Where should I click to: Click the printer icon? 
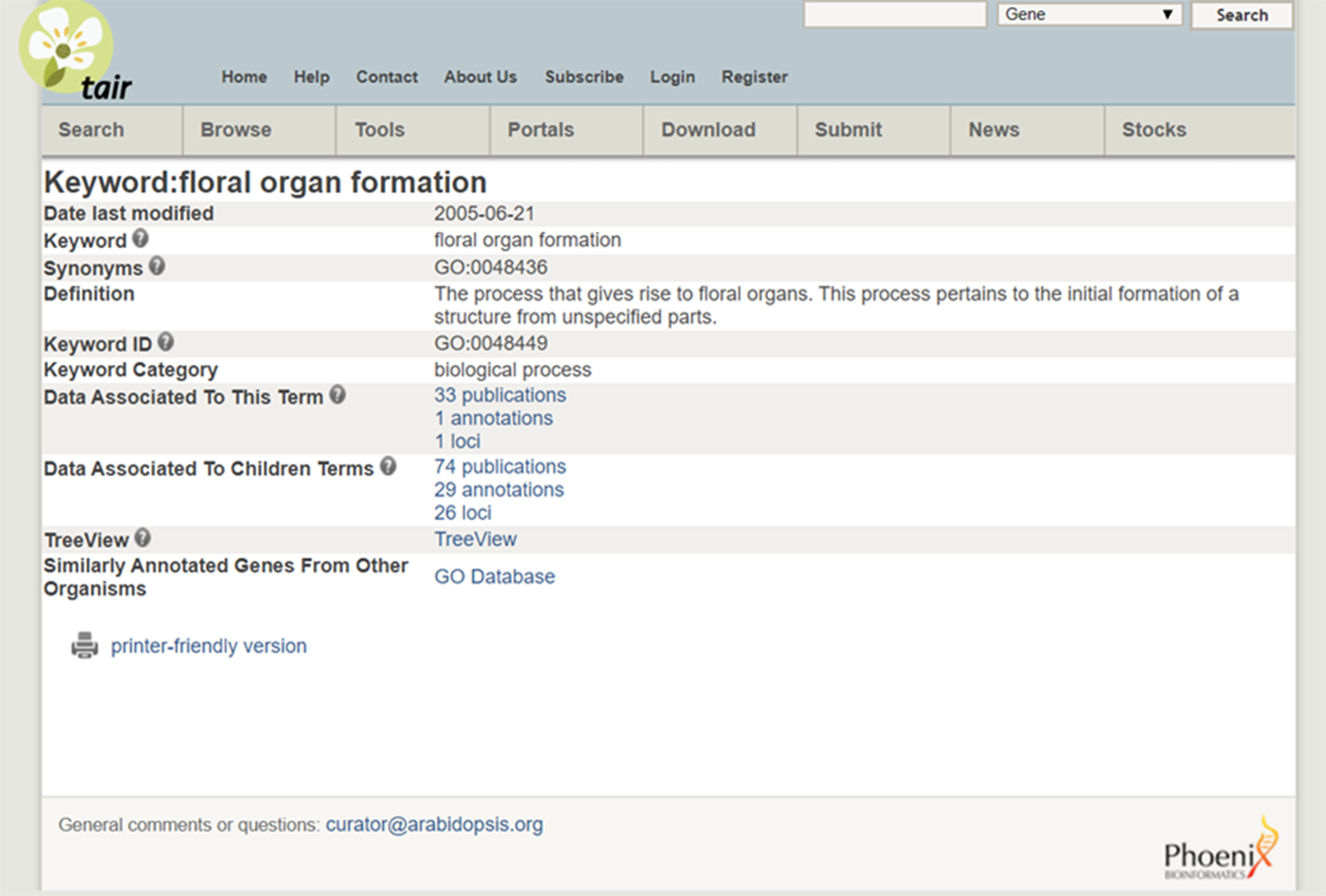pos(84,646)
